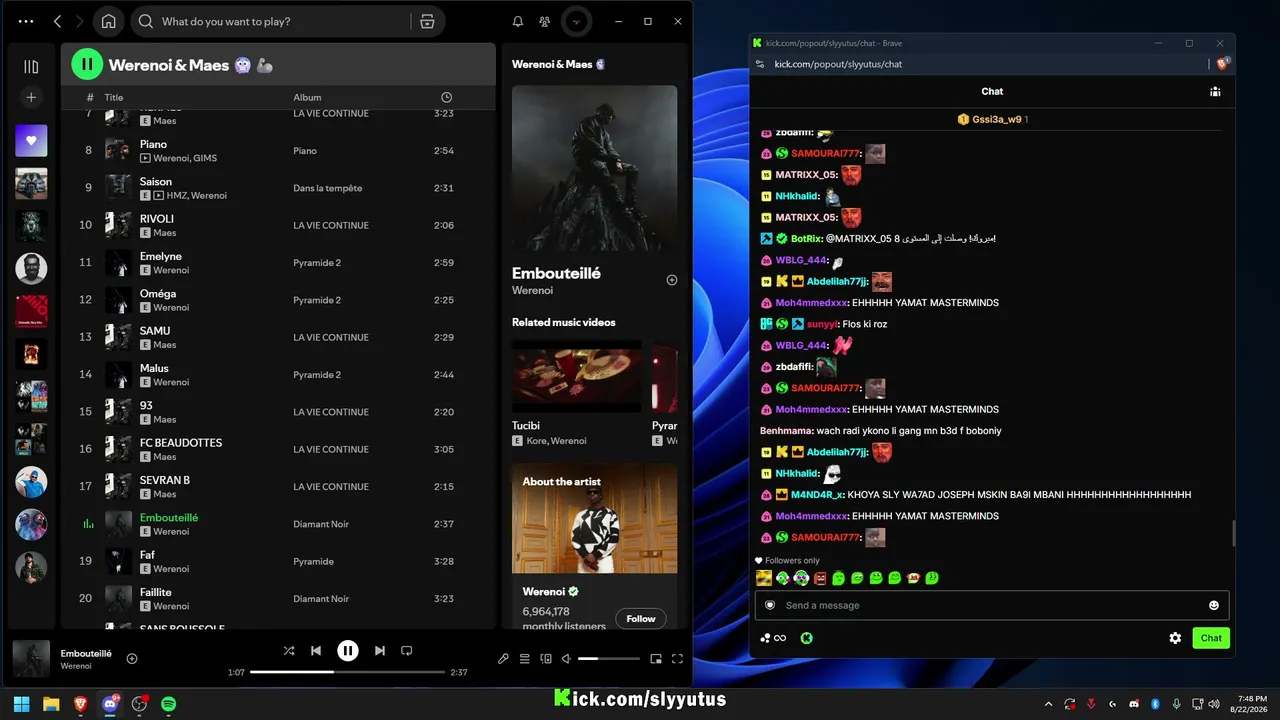The height and width of the screenshot is (720, 1280).
Task: Sort the tracklist by Album column
Action: click(307, 97)
